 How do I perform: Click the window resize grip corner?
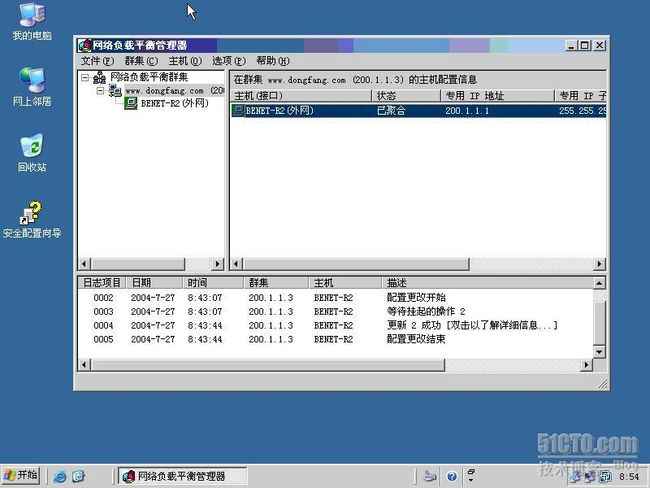pyautogui.click(x=603, y=384)
